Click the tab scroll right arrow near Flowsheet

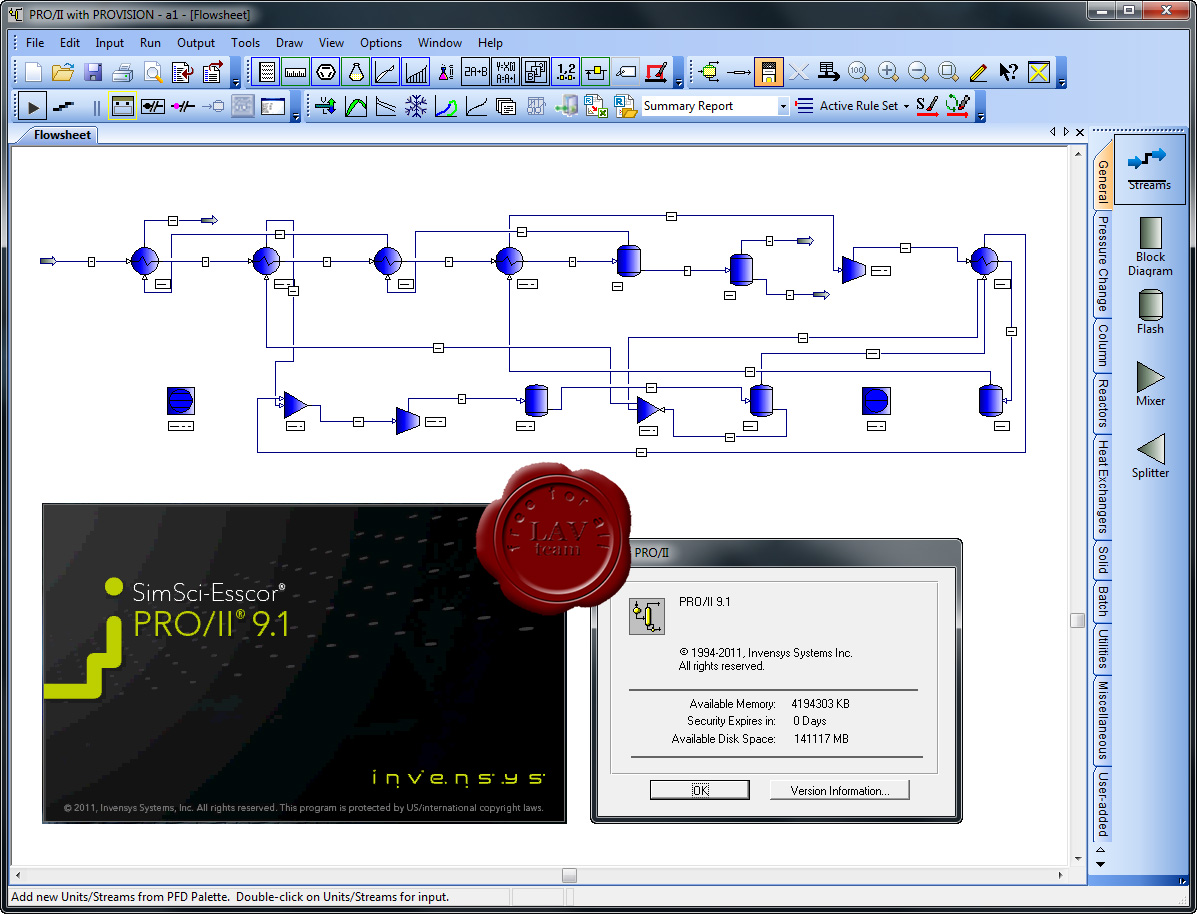[1066, 132]
